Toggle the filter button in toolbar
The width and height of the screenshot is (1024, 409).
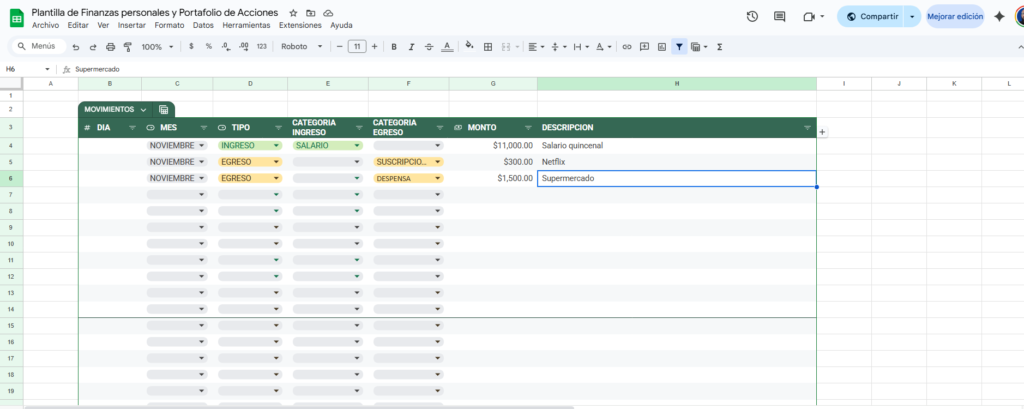[679, 46]
